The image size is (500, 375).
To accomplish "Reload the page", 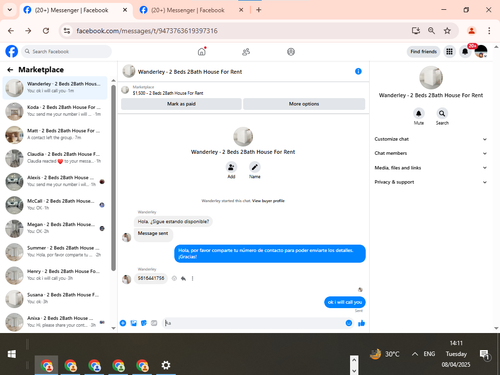I will tap(46, 31).
